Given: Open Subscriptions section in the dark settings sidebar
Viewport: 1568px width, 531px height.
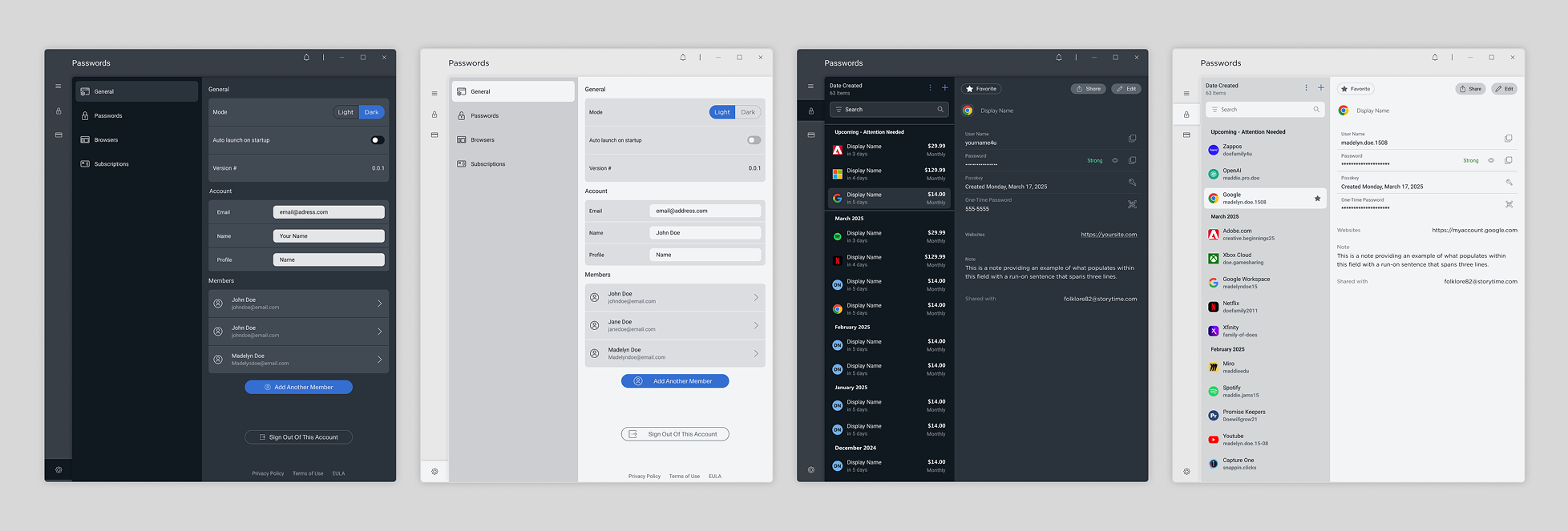Looking at the screenshot, I should (x=111, y=164).
